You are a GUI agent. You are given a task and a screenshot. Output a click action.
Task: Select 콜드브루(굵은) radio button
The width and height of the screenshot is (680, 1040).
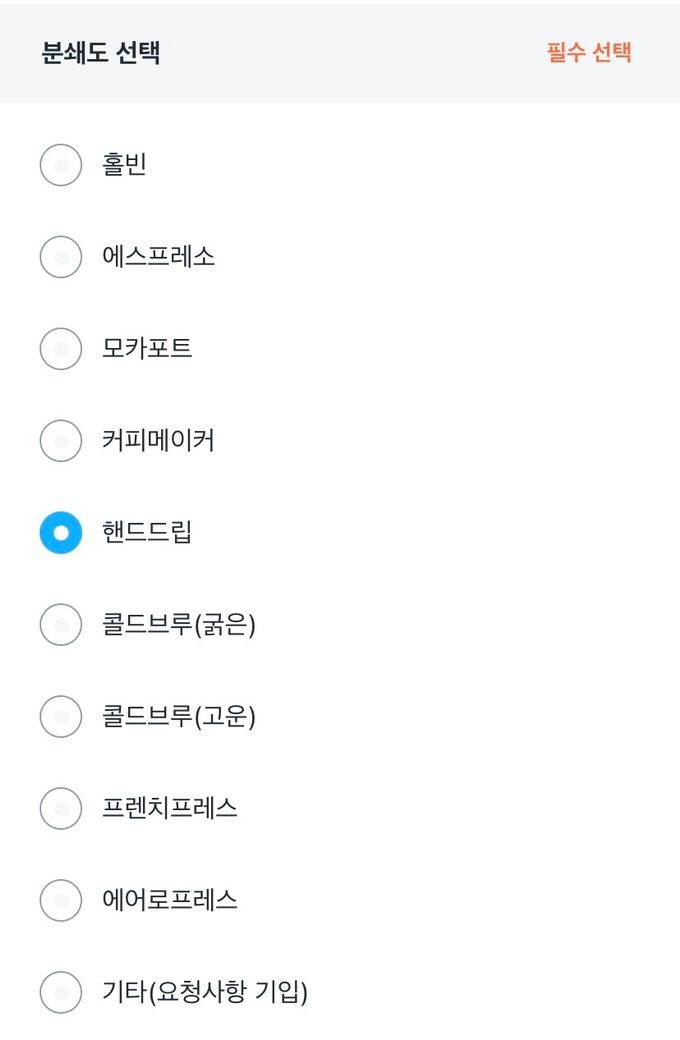pyautogui.click(x=61, y=625)
